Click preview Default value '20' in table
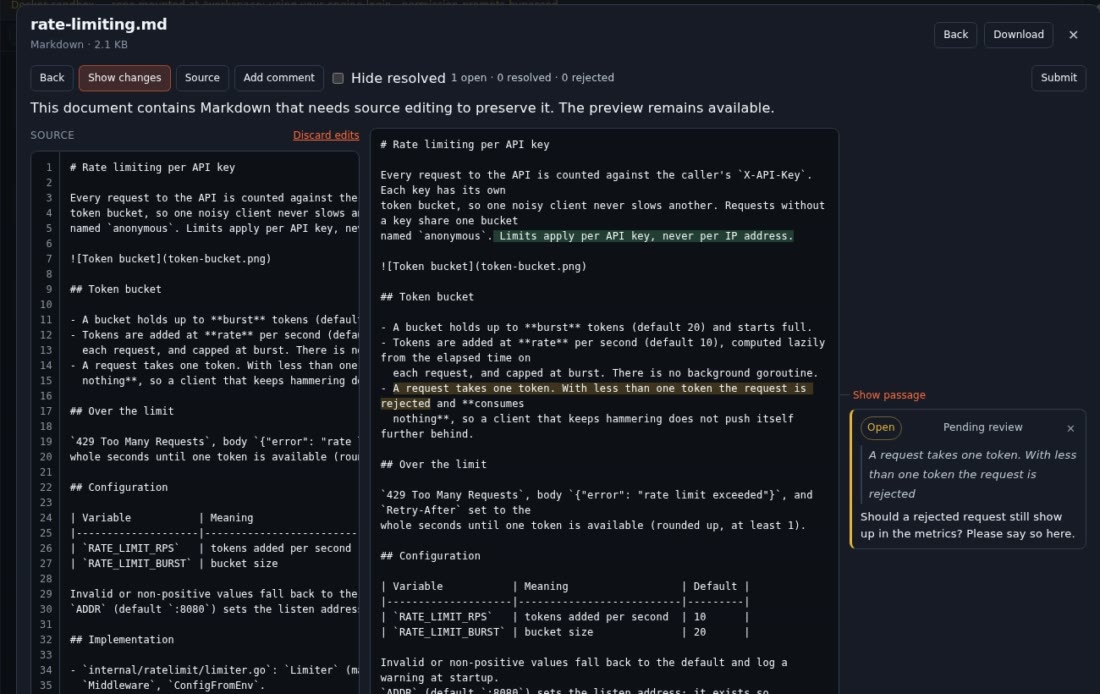 699,632
